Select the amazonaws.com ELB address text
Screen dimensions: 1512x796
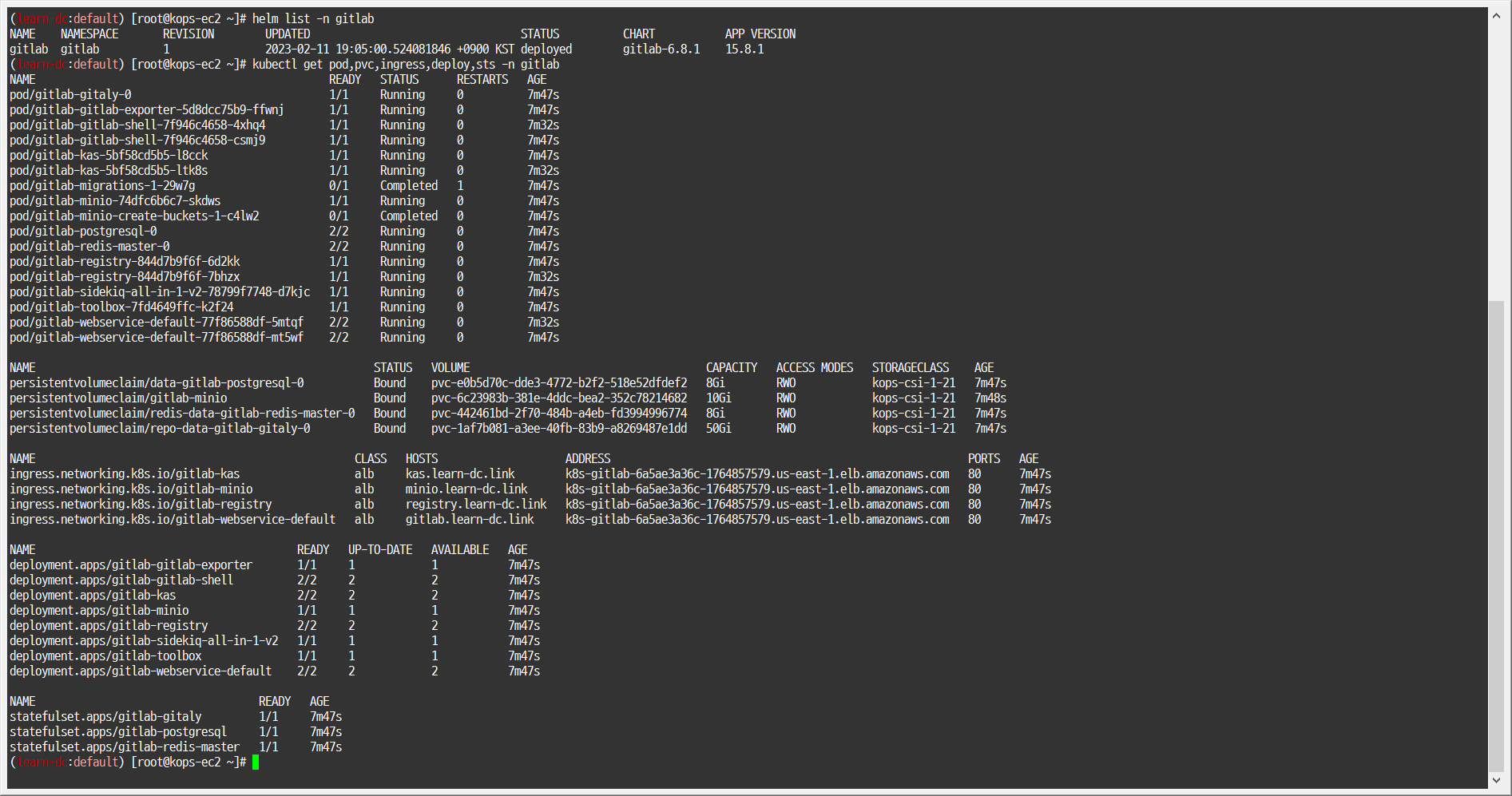757,473
